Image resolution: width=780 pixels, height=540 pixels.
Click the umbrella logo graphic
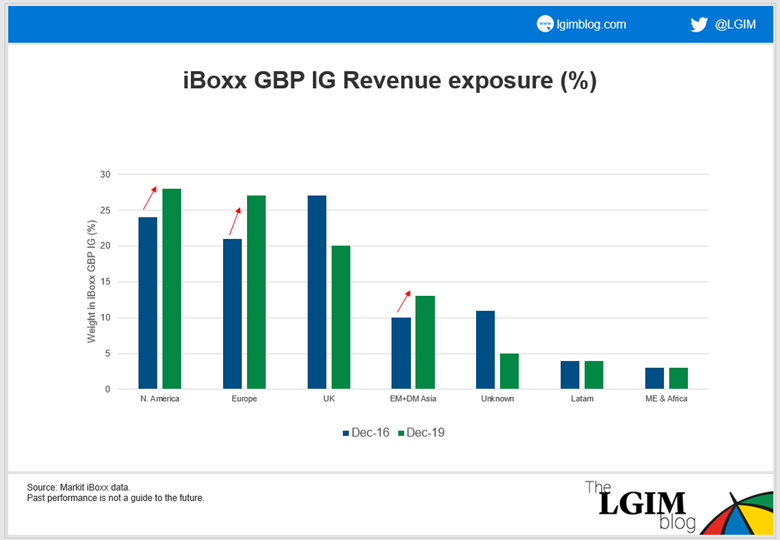[739, 513]
